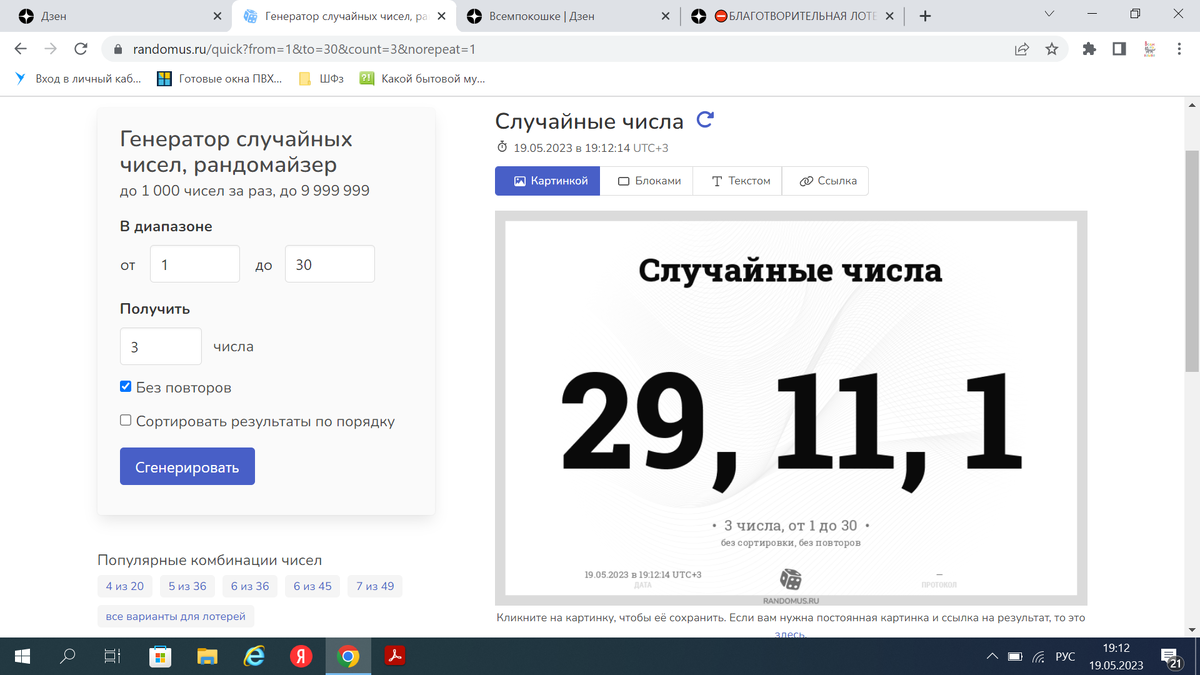Launch Internet Explorer from taskbar

254,656
